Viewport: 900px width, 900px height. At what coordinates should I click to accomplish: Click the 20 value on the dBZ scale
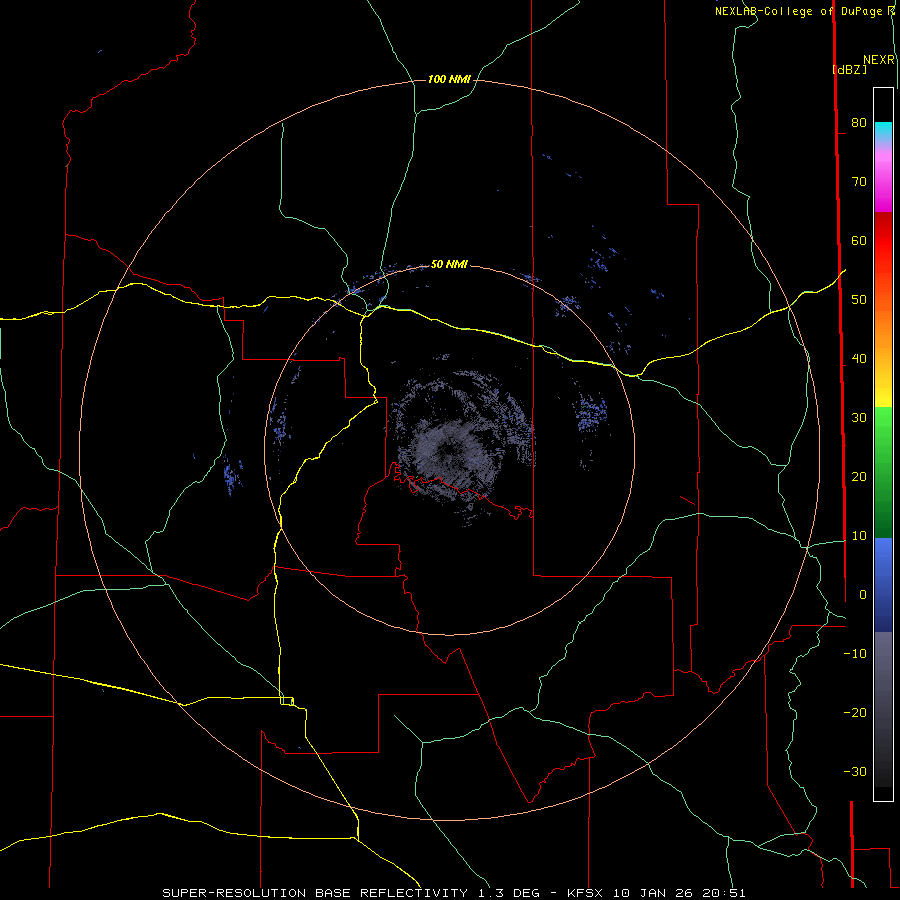[859, 477]
